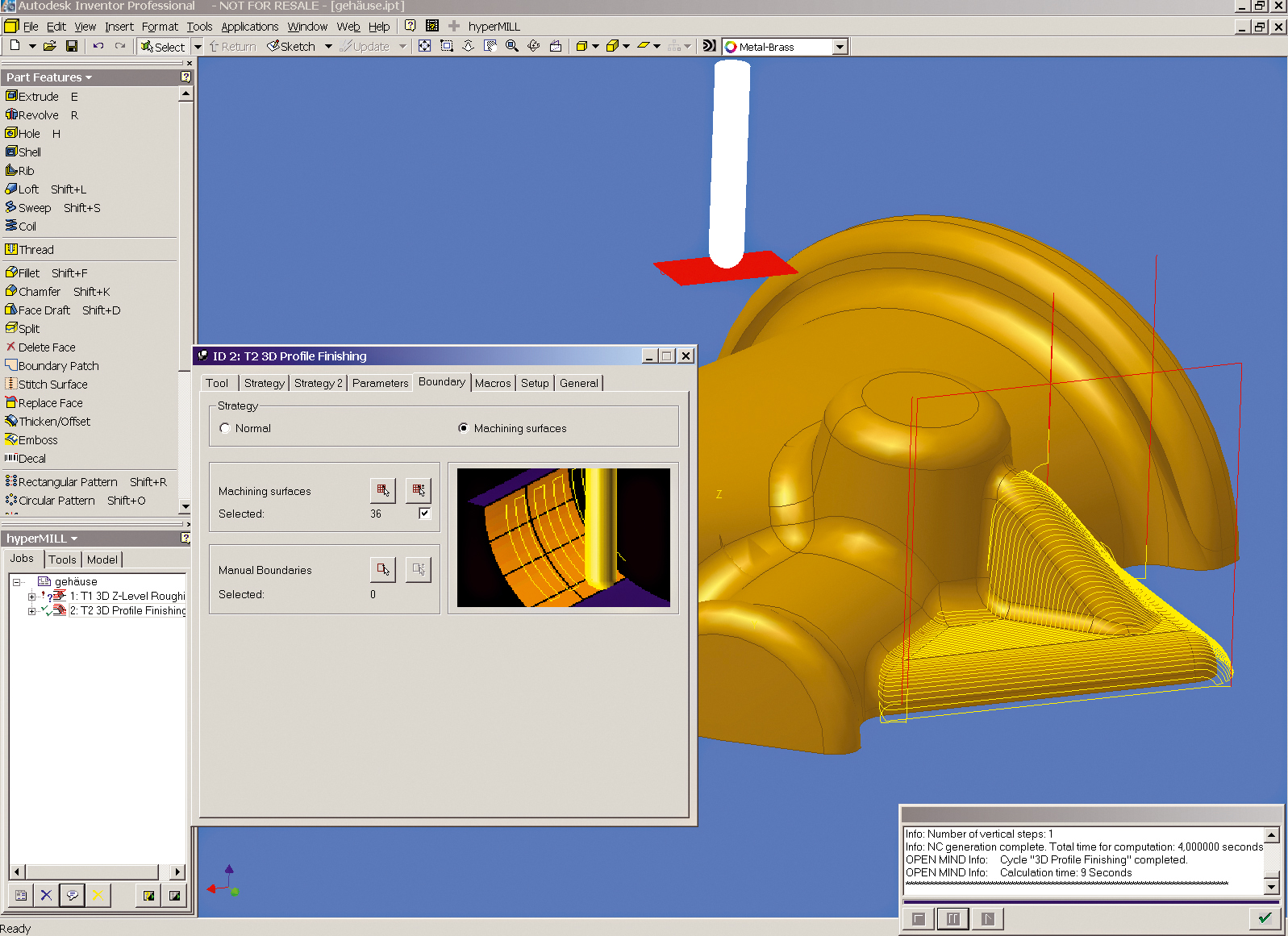1288x936 pixels.
Task: Click the Return button
Action: 232,47
